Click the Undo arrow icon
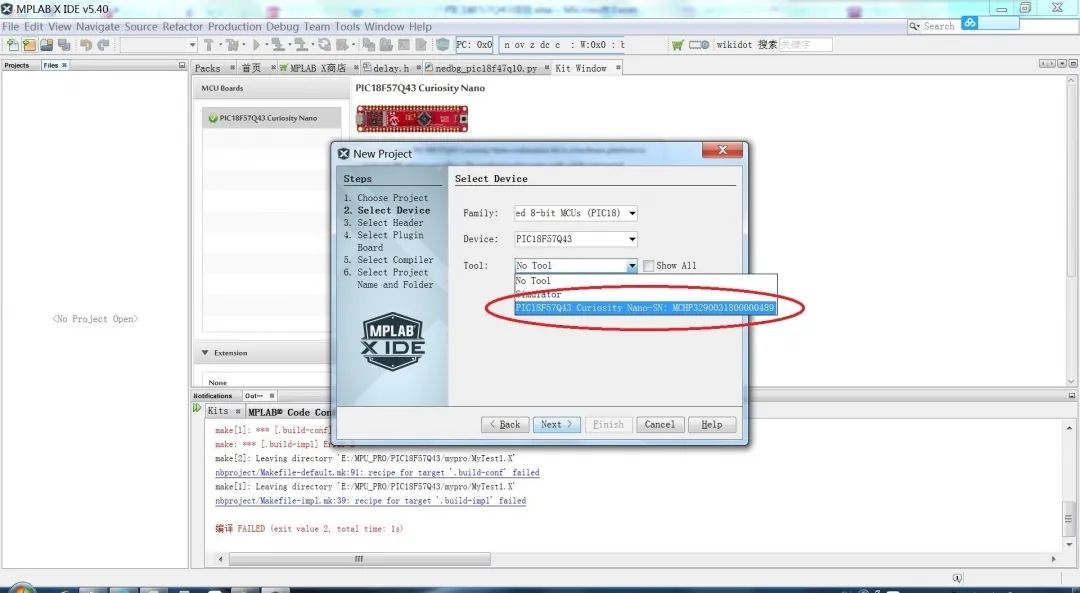 (x=86, y=45)
